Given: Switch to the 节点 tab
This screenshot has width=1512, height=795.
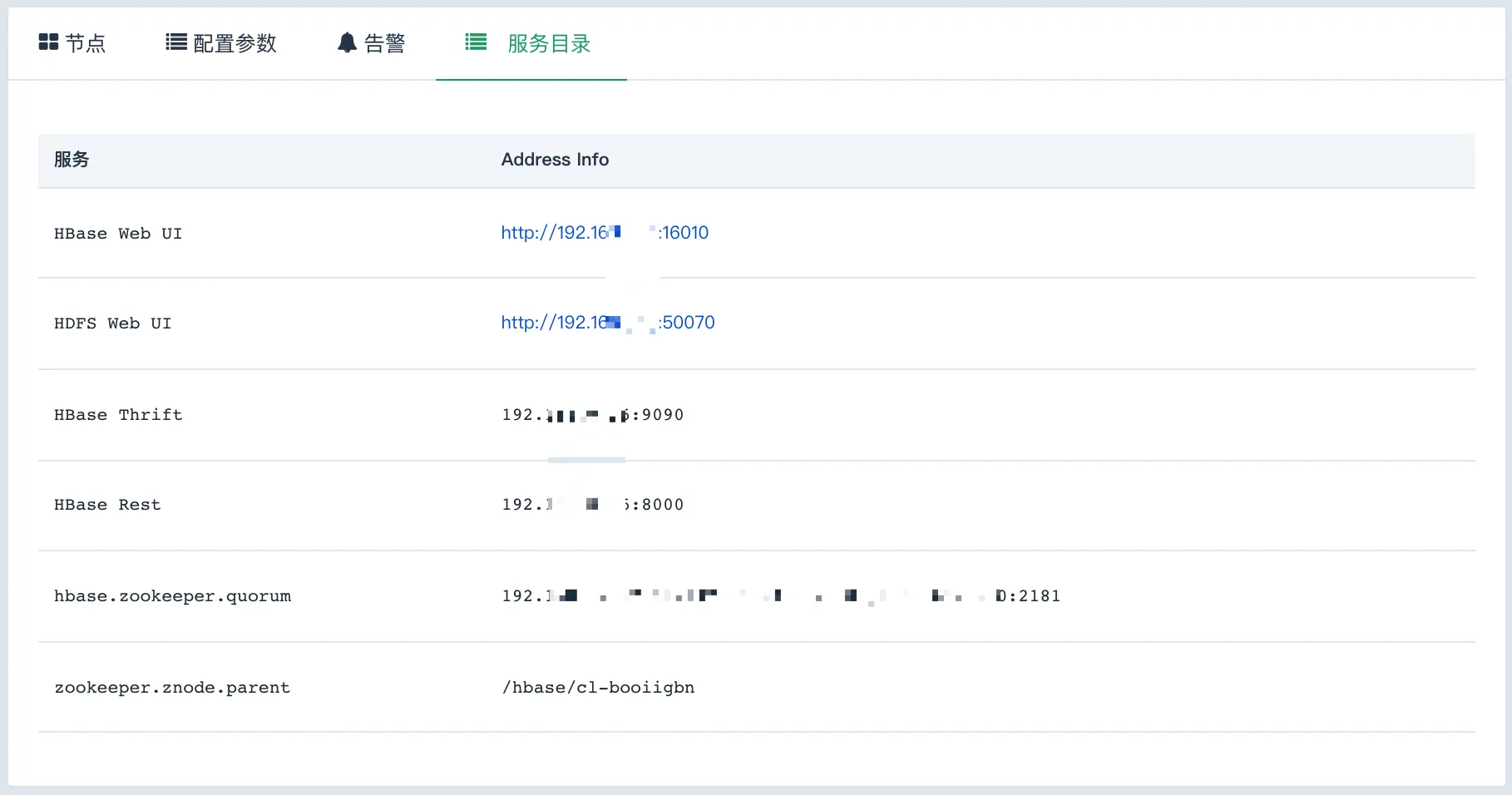Looking at the screenshot, I should point(72,43).
